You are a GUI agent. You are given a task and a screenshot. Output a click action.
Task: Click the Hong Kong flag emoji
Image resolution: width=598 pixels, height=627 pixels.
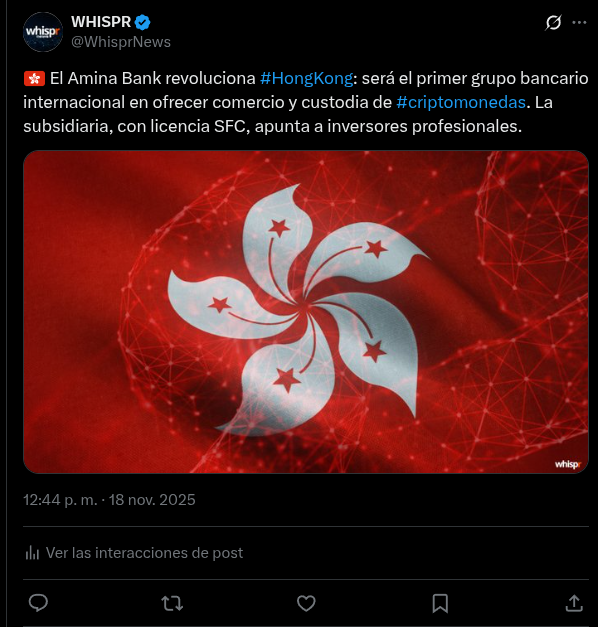[34, 78]
